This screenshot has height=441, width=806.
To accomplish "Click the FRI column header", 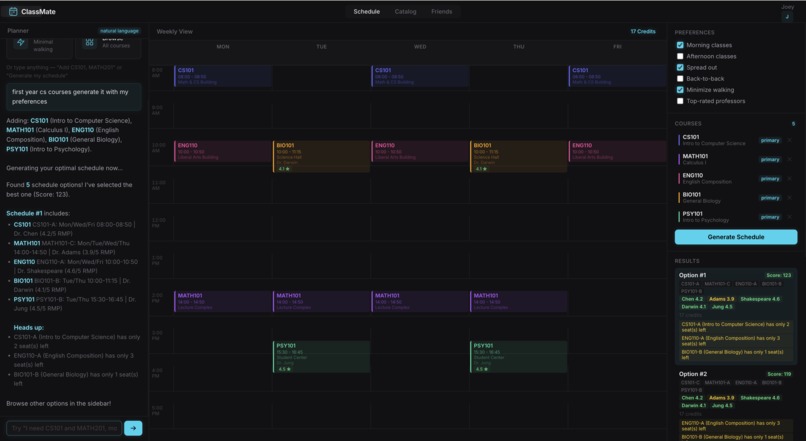I will click(x=617, y=47).
